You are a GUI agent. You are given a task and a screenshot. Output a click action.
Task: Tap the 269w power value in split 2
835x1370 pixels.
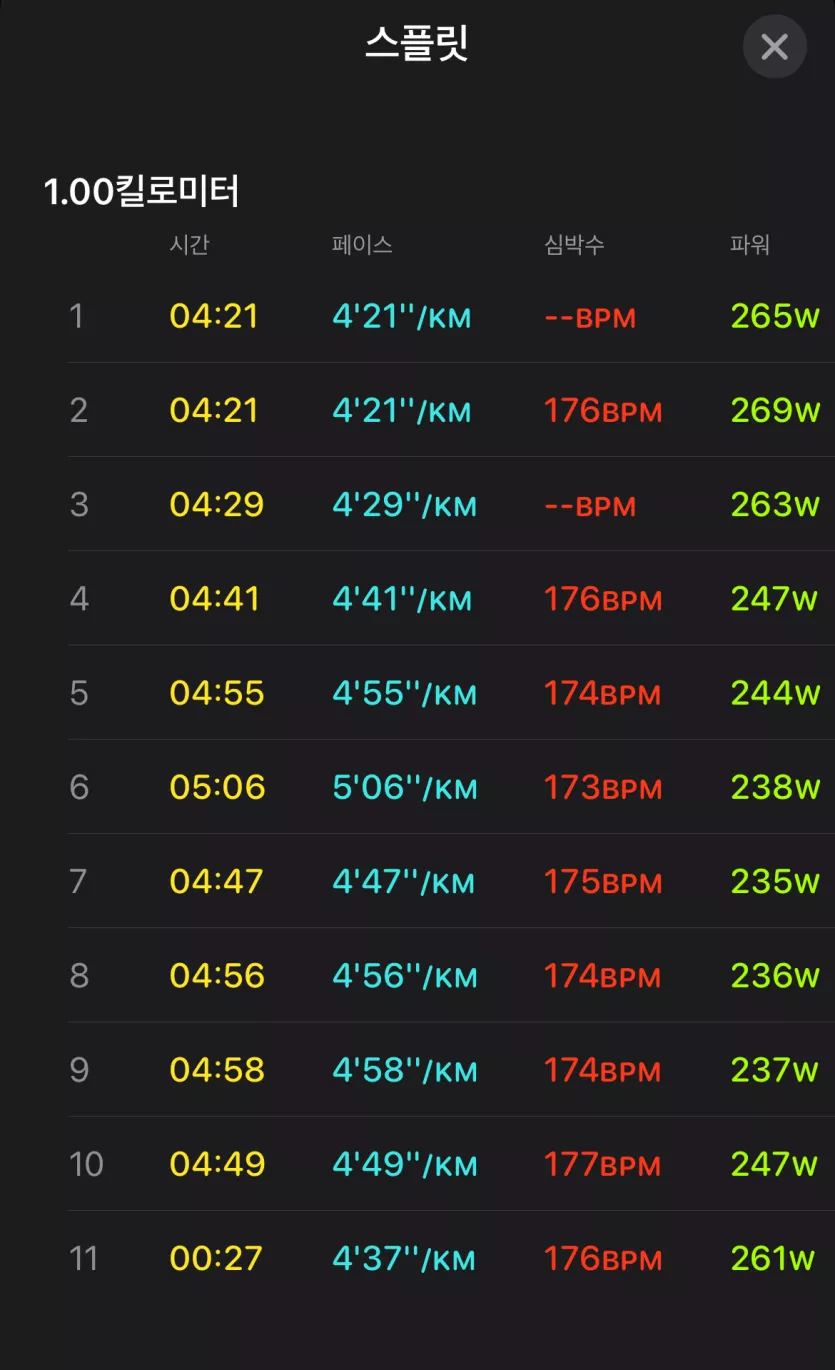[775, 410]
